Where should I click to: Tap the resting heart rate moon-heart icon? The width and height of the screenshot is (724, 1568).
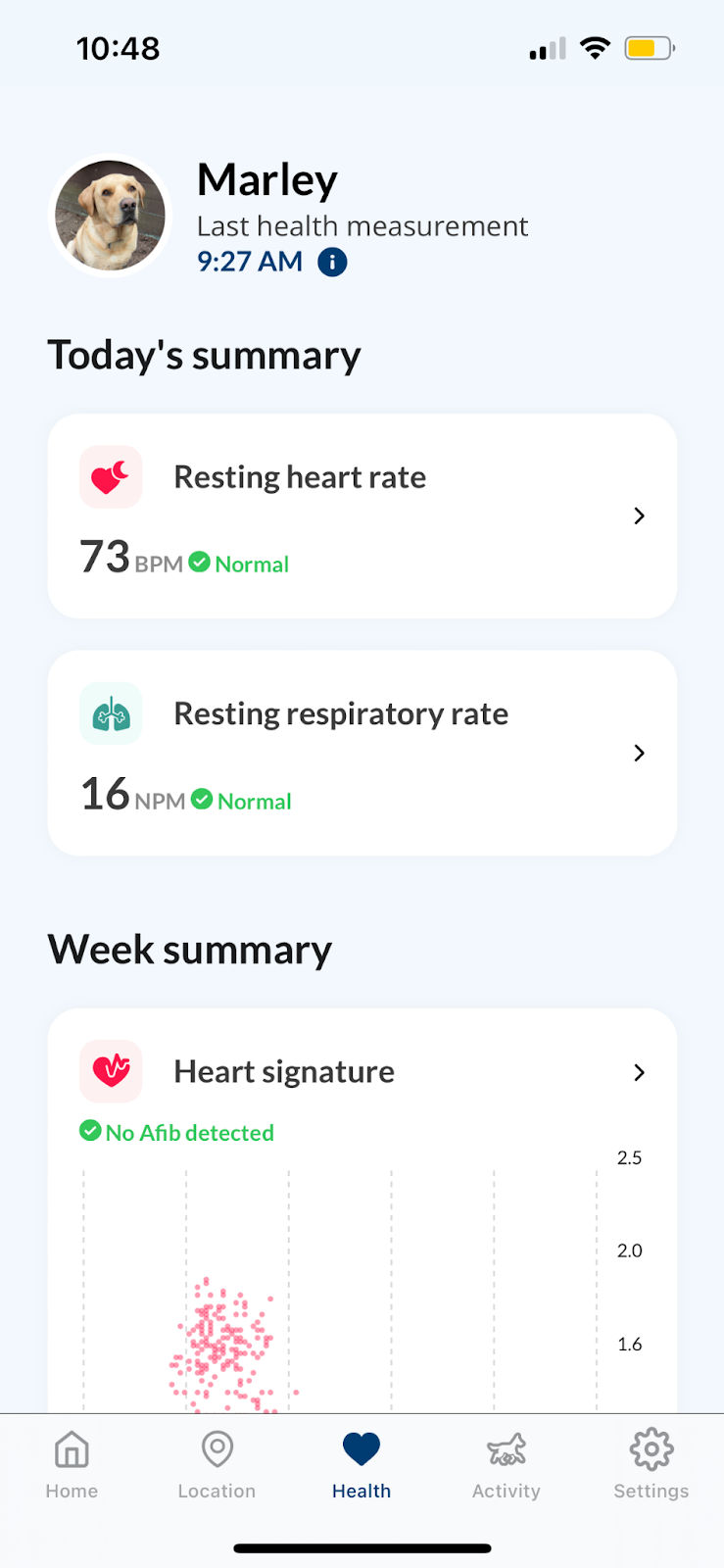coord(111,476)
